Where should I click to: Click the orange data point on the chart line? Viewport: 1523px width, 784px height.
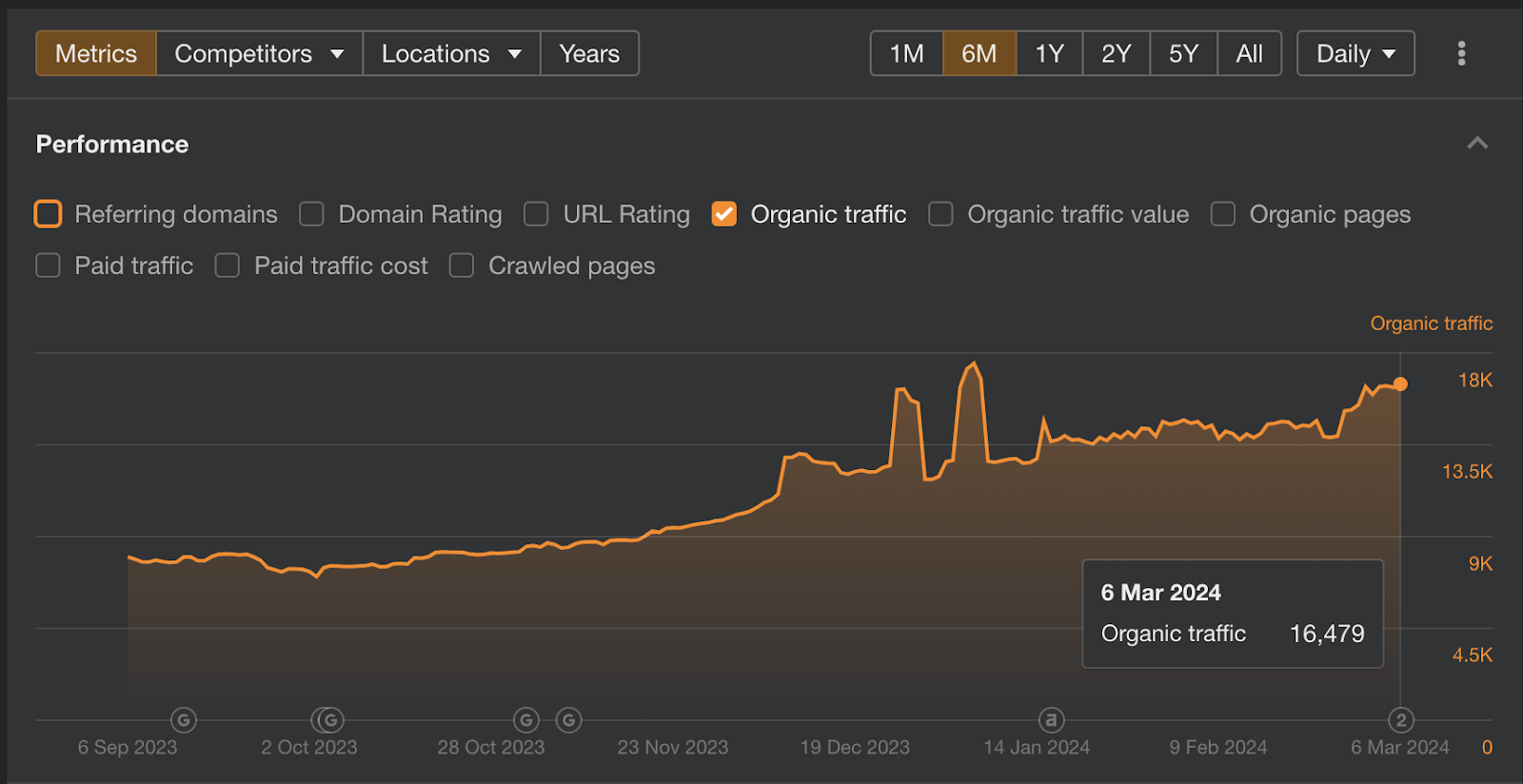pyautogui.click(x=1400, y=384)
